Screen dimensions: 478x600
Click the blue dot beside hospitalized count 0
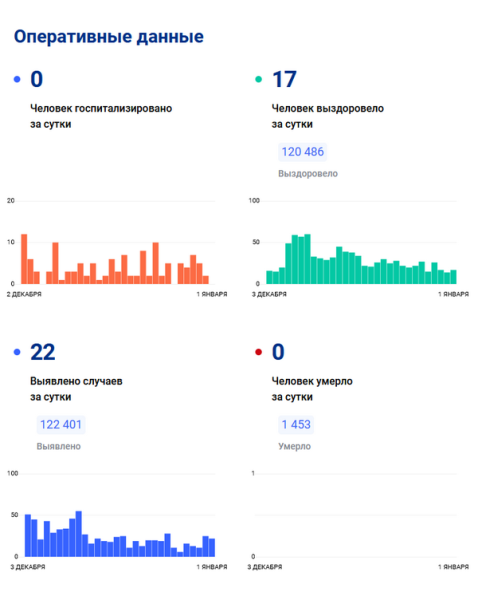coord(17,79)
